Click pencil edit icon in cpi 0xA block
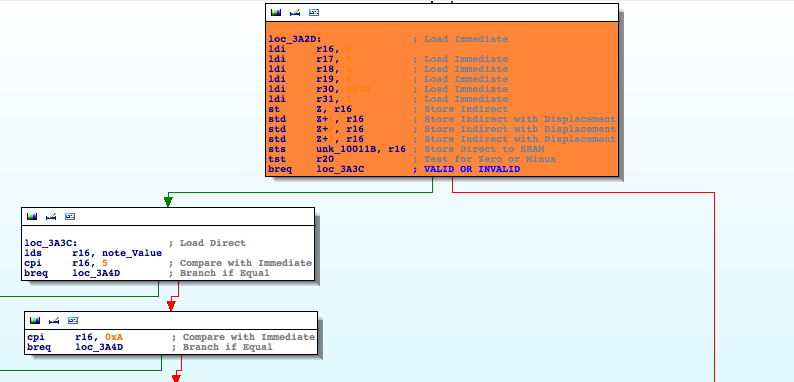This screenshot has height=382, width=794. [x=54, y=321]
